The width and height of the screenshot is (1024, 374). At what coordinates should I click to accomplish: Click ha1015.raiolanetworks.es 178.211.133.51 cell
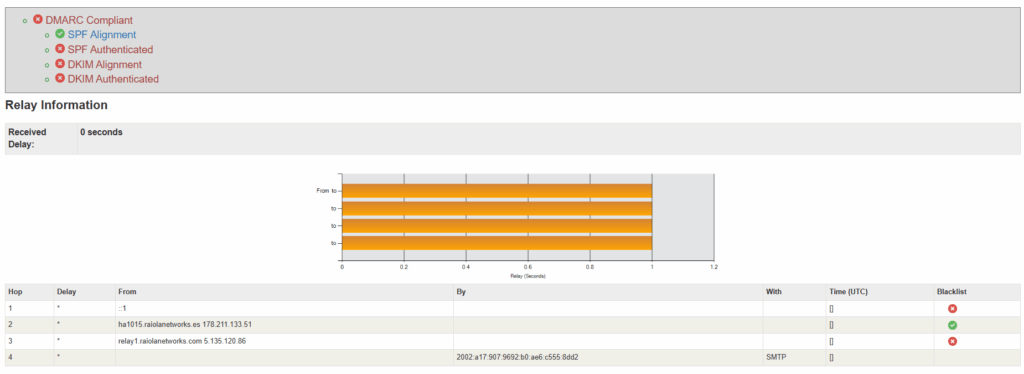[x=285, y=325]
